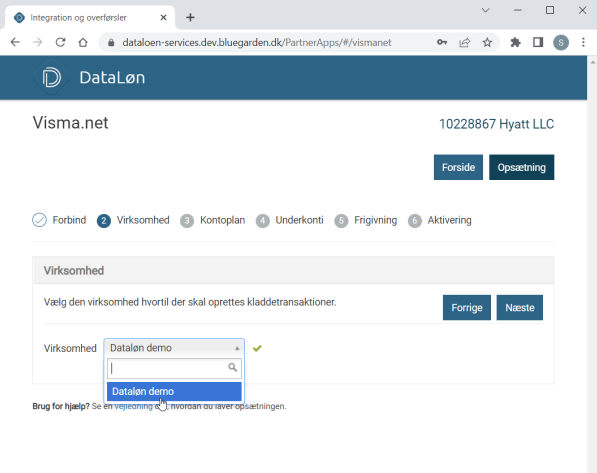
Task: Close the Integration og overførsler tab
Action: click(x=163, y=18)
